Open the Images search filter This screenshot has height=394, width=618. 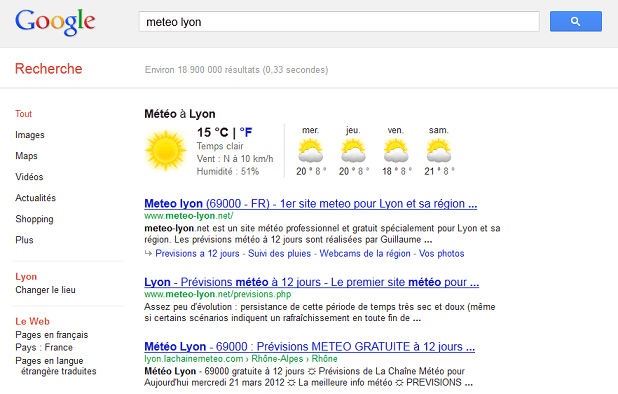click(x=30, y=135)
